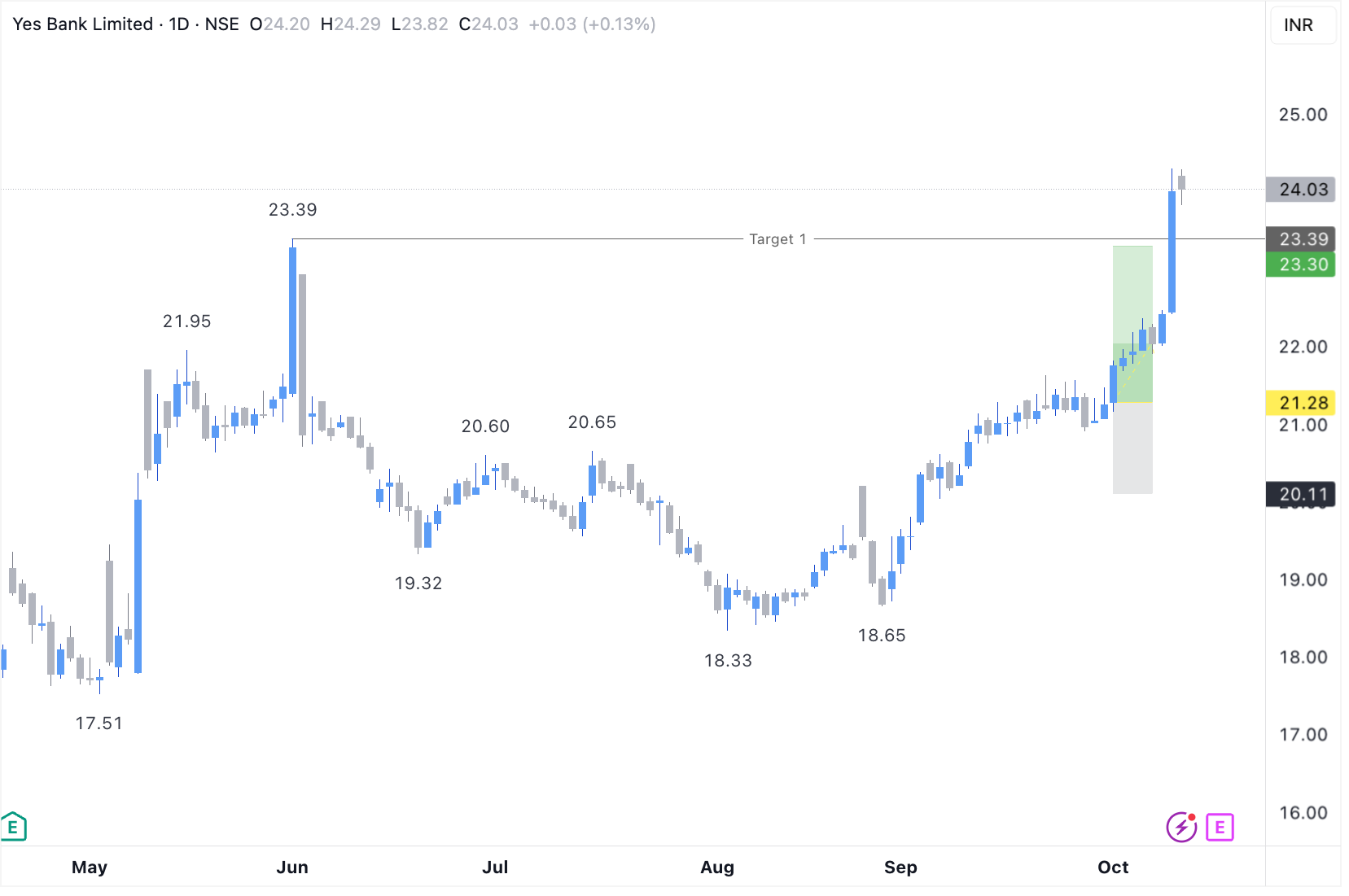Image resolution: width=1349 pixels, height=896 pixels.
Task: Click the 21.95 swing high annotation
Action: pyautogui.click(x=186, y=321)
